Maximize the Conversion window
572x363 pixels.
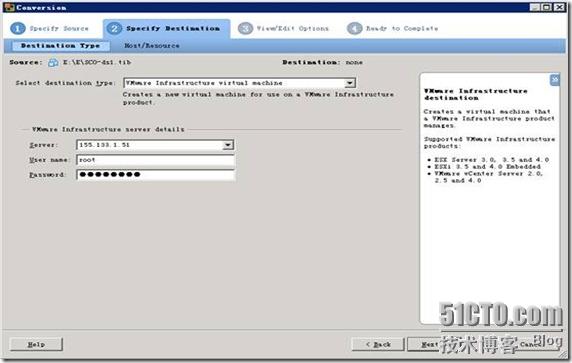(x=546, y=7)
